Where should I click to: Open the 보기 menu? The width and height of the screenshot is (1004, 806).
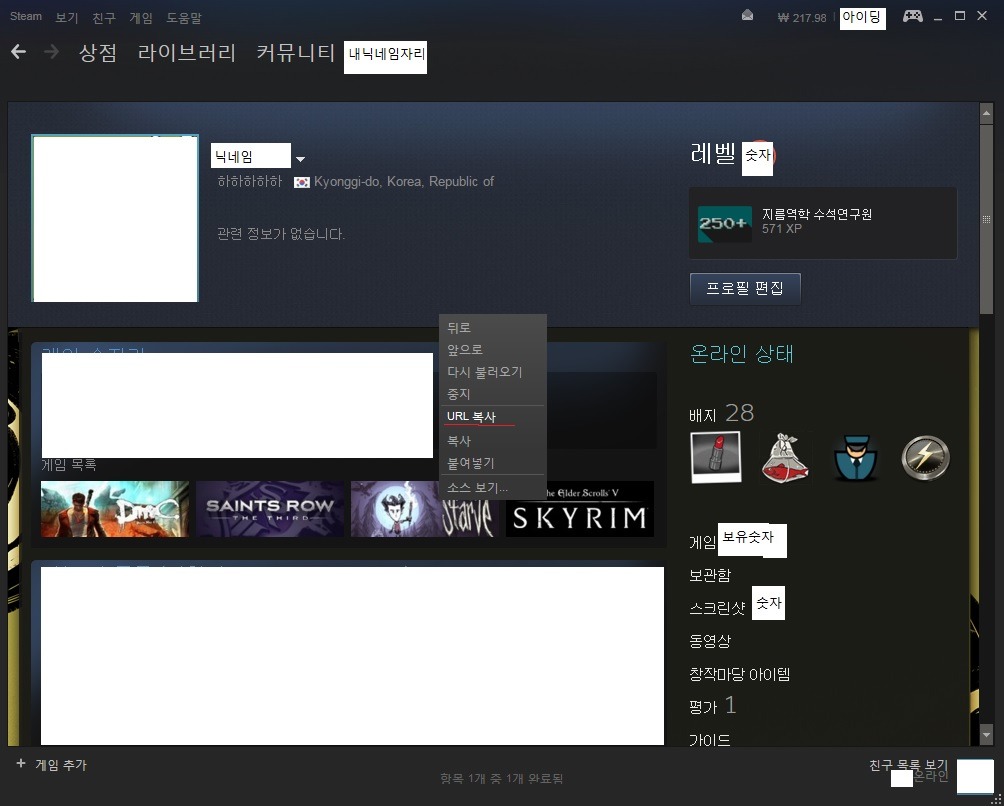click(67, 18)
